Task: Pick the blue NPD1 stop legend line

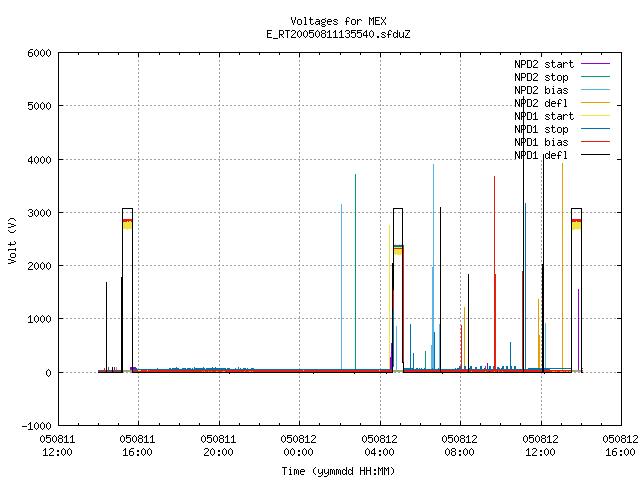Action: tap(596, 129)
